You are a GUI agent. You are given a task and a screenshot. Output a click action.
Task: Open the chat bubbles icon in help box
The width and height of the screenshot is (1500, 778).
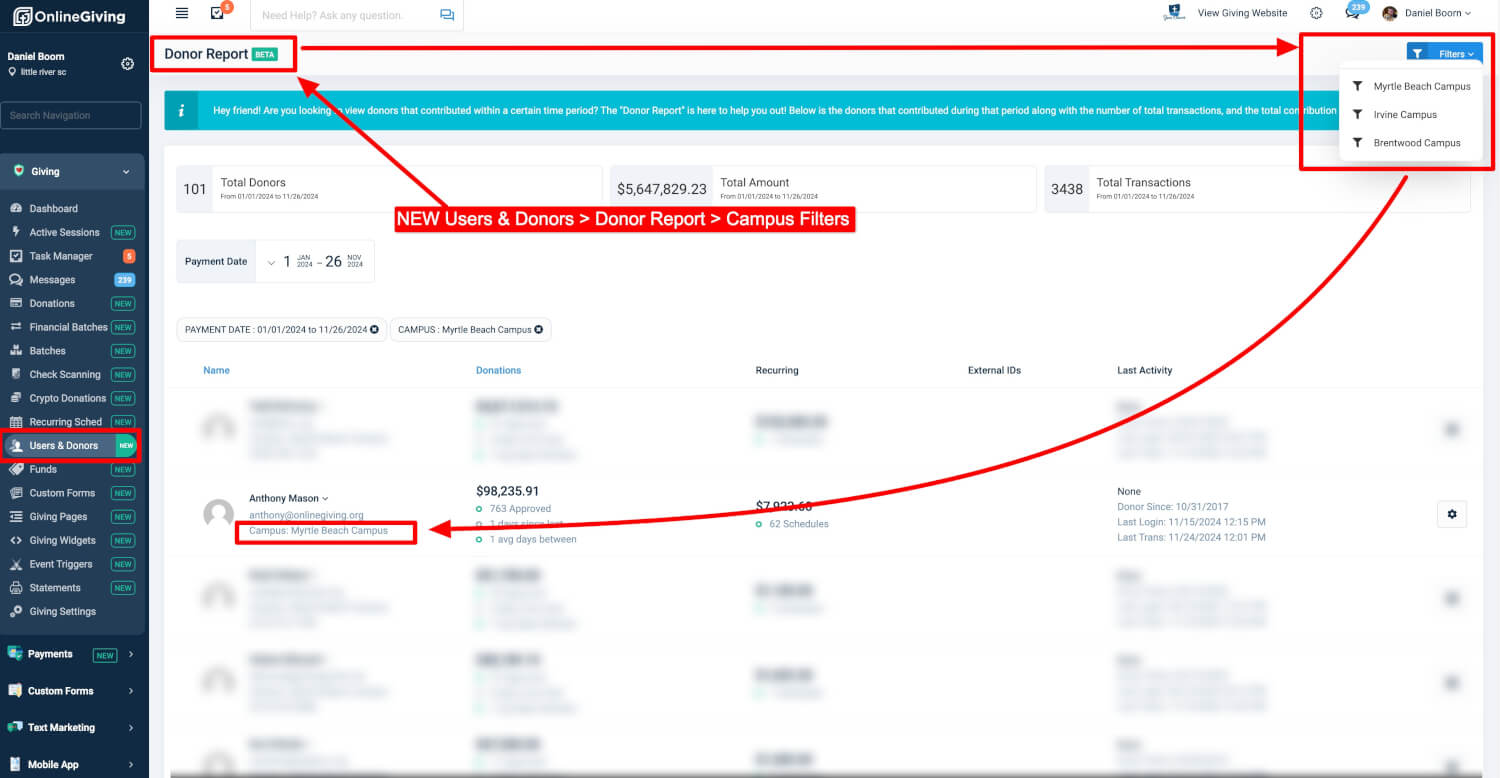click(x=446, y=15)
